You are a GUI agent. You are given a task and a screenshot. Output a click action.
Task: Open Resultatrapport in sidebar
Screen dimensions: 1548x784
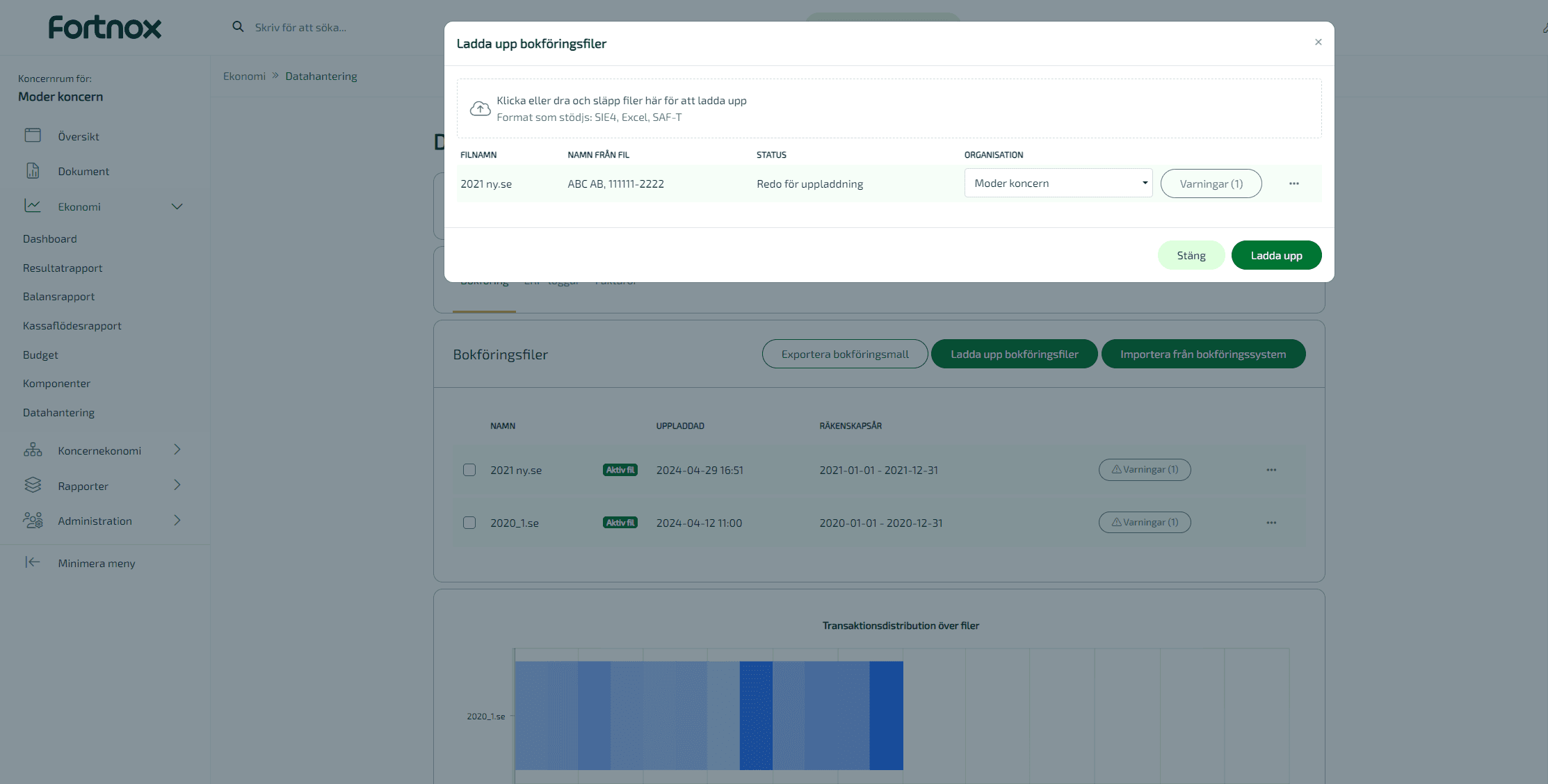[63, 268]
